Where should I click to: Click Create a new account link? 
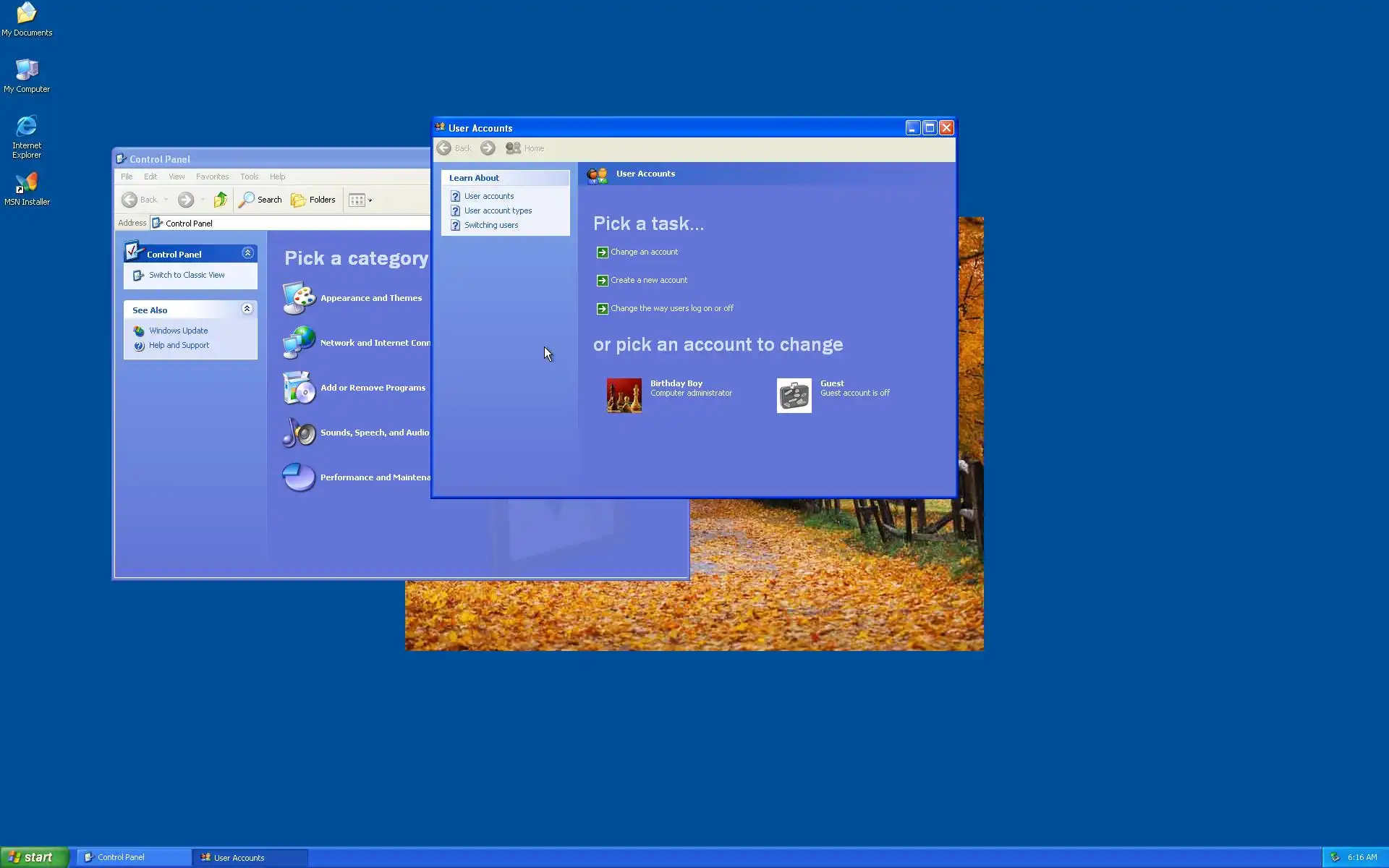click(648, 280)
